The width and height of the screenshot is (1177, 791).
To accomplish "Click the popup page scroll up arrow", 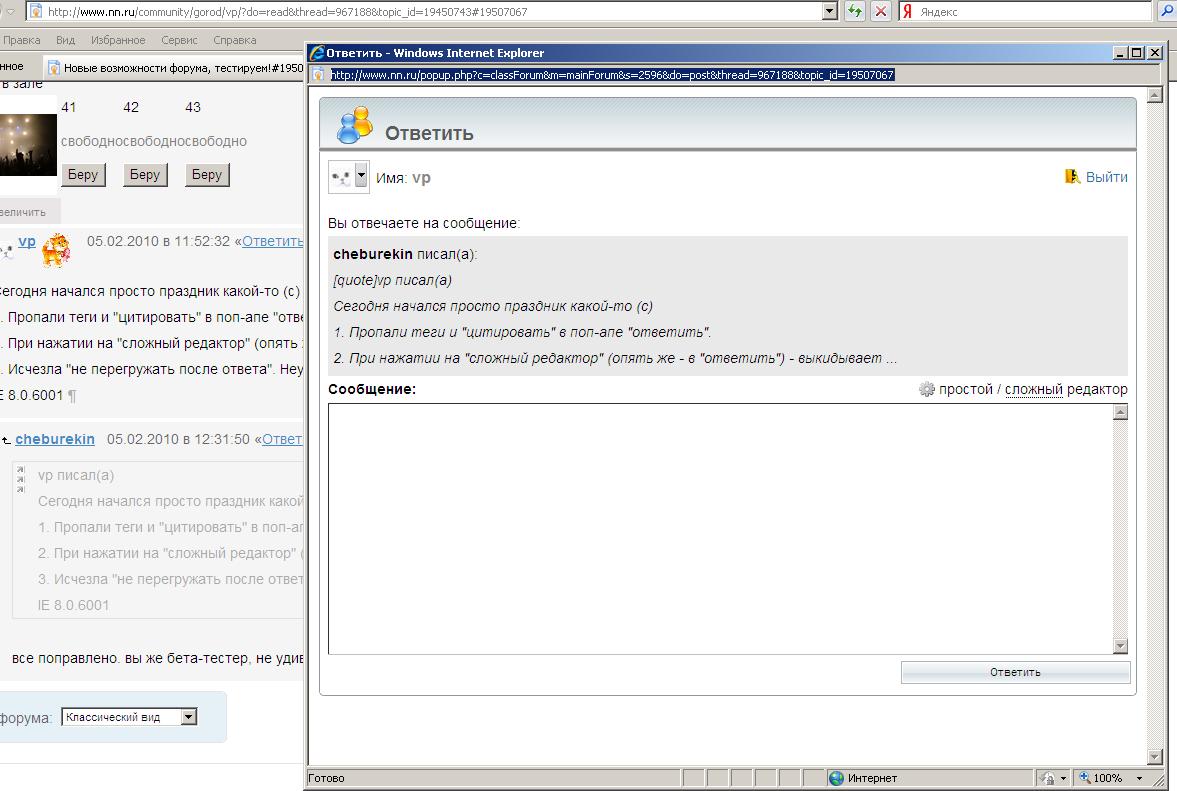I will pos(1155,95).
